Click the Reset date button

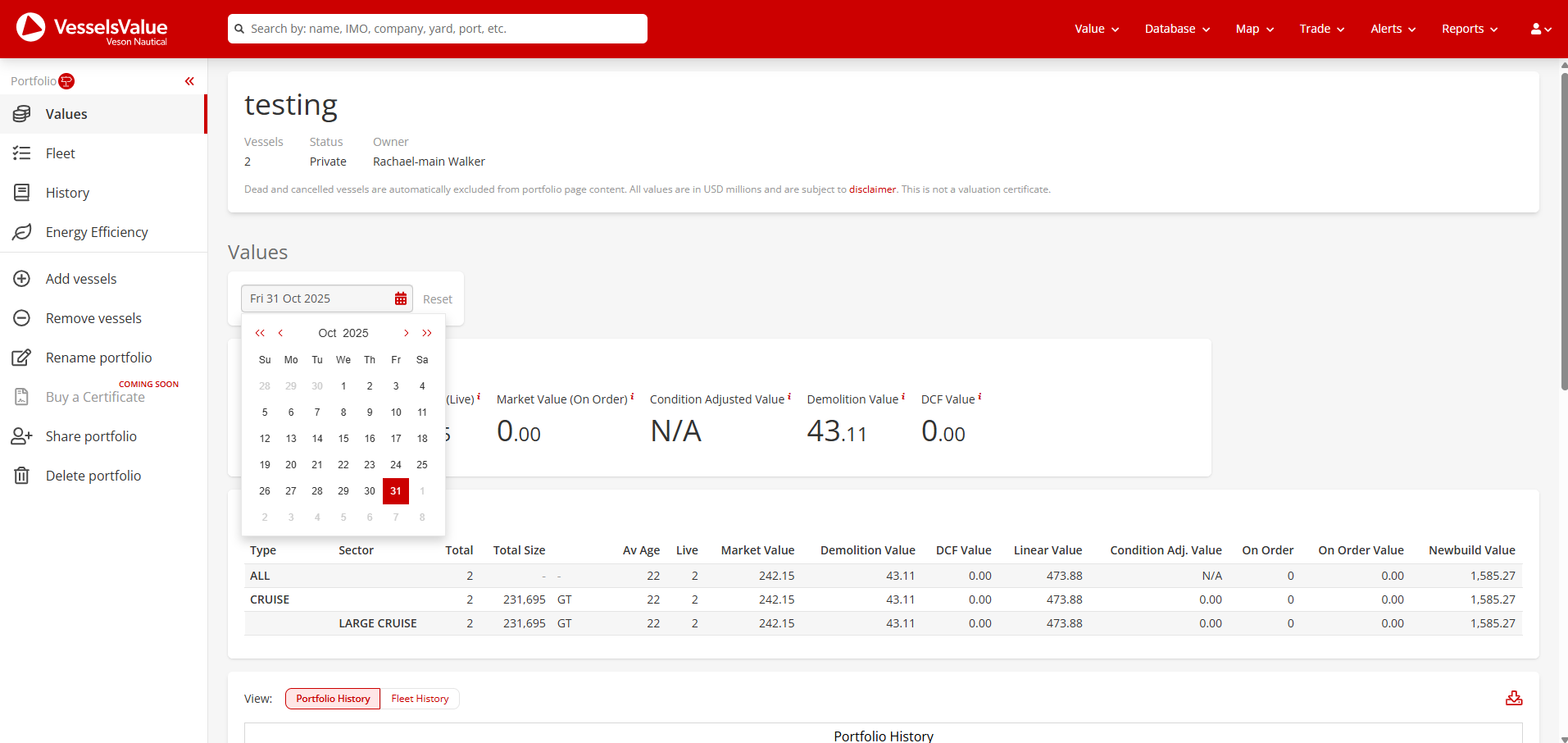click(437, 299)
